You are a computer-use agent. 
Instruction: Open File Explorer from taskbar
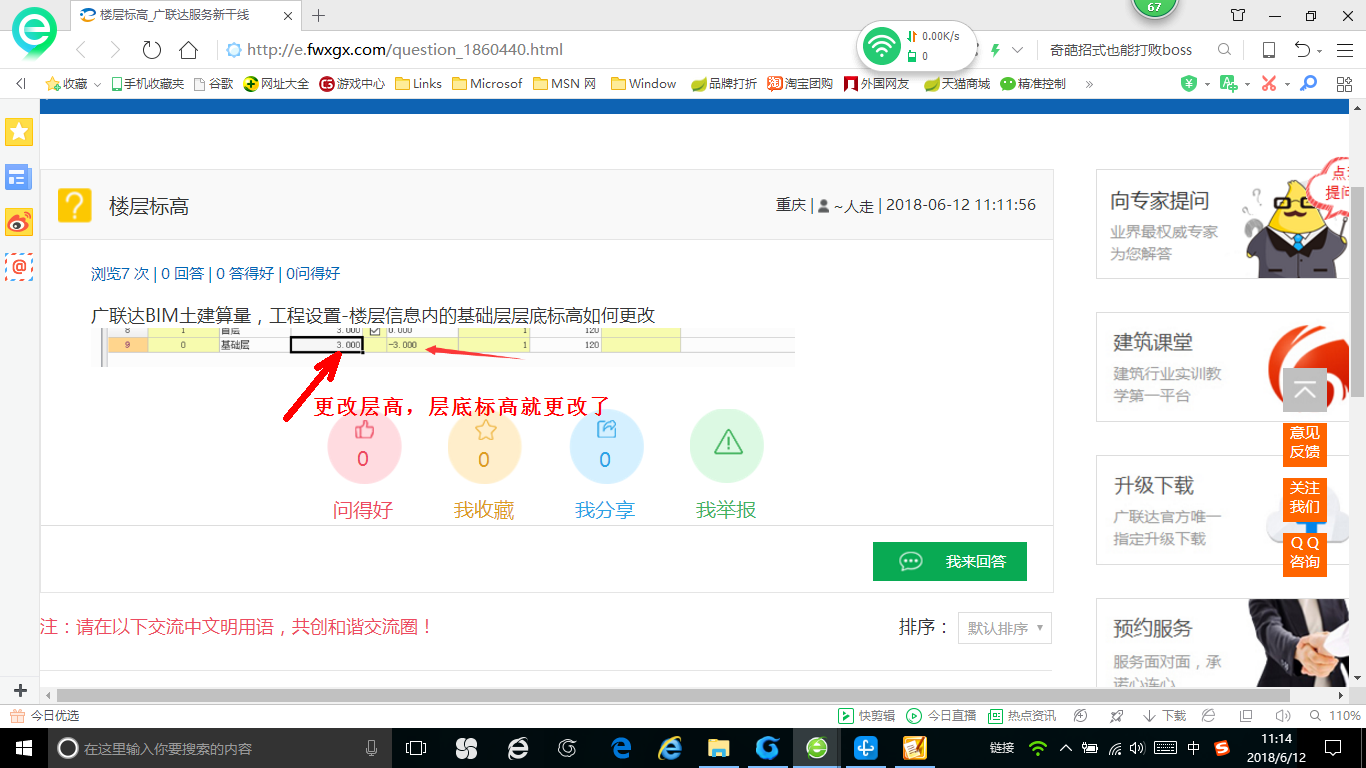(x=718, y=748)
